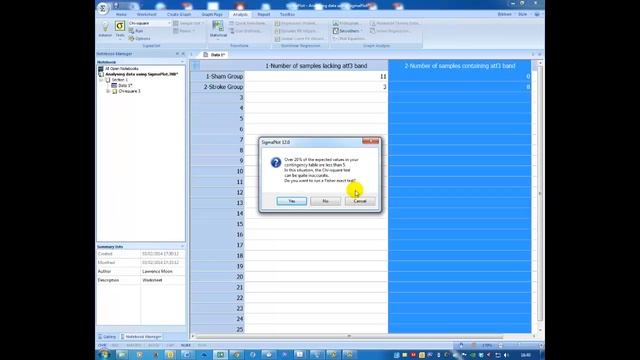The height and width of the screenshot is (360, 640).
Task: Click the taskbar clock
Action: click(526, 355)
